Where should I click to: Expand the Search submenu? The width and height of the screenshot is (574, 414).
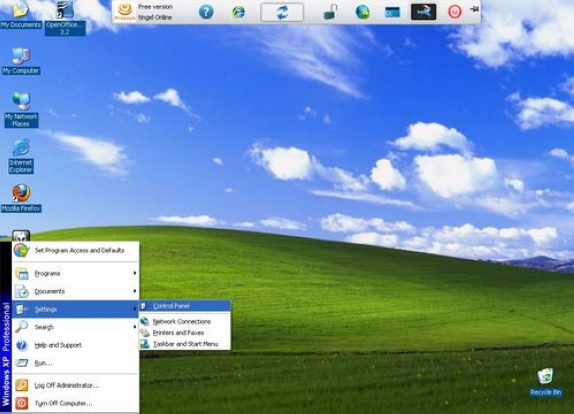tap(75, 327)
